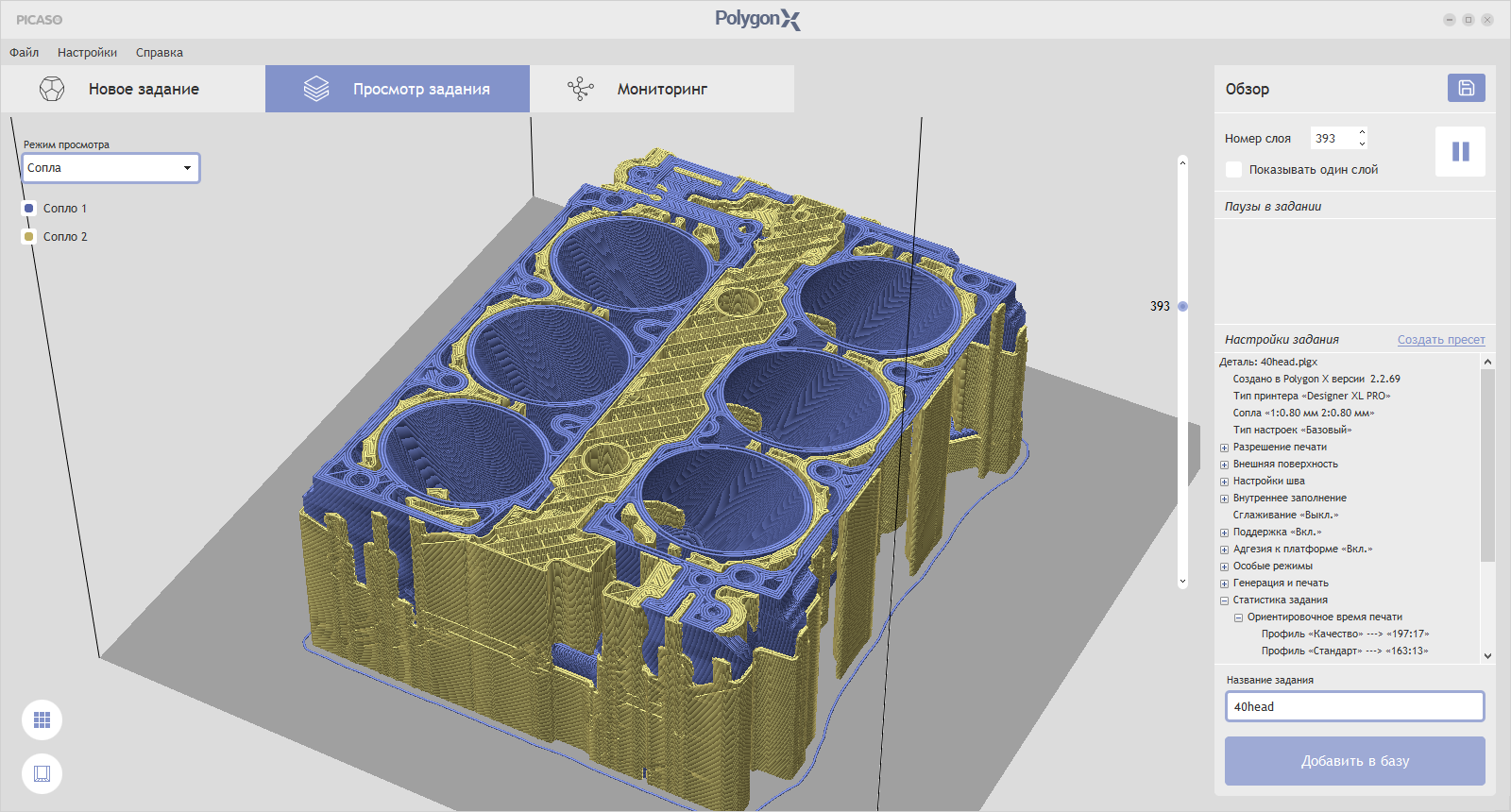Screen dimensions: 1511x812
Task: Click the layer slider handle at 393
Action: click(1182, 306)
